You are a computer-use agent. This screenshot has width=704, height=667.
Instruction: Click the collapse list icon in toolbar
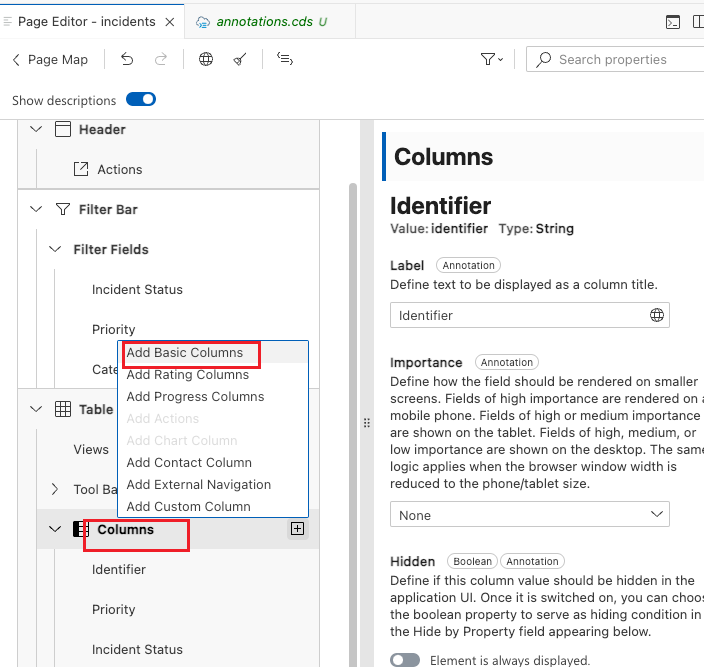(x=285, y=60)
